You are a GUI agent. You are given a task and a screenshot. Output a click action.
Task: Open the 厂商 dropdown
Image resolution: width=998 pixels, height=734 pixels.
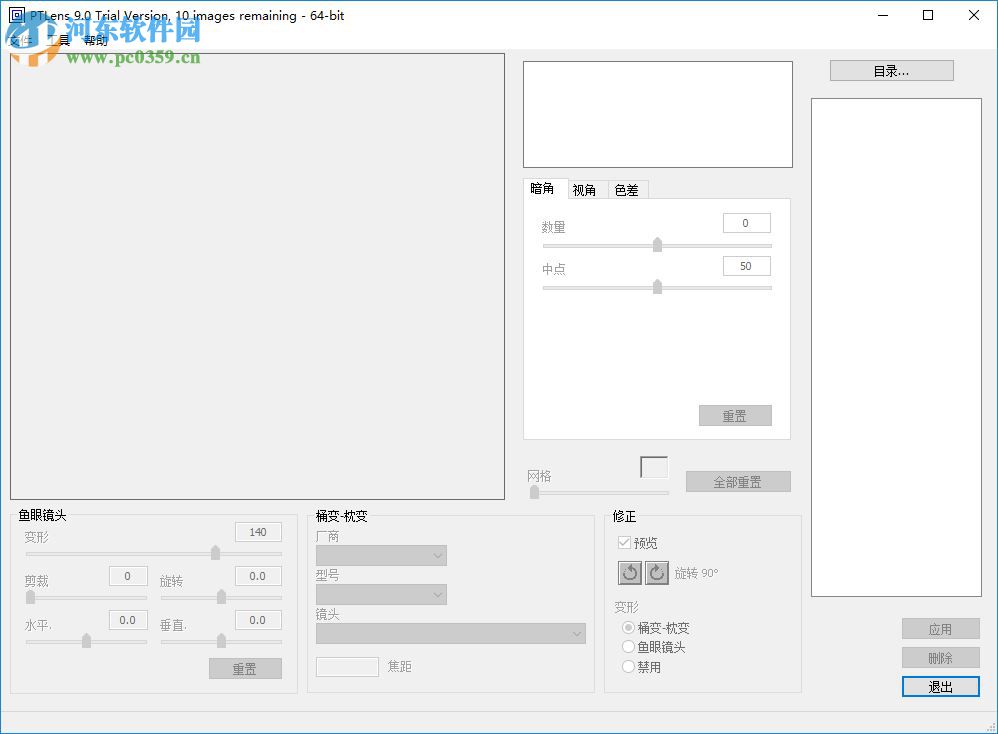coord(380,555)
